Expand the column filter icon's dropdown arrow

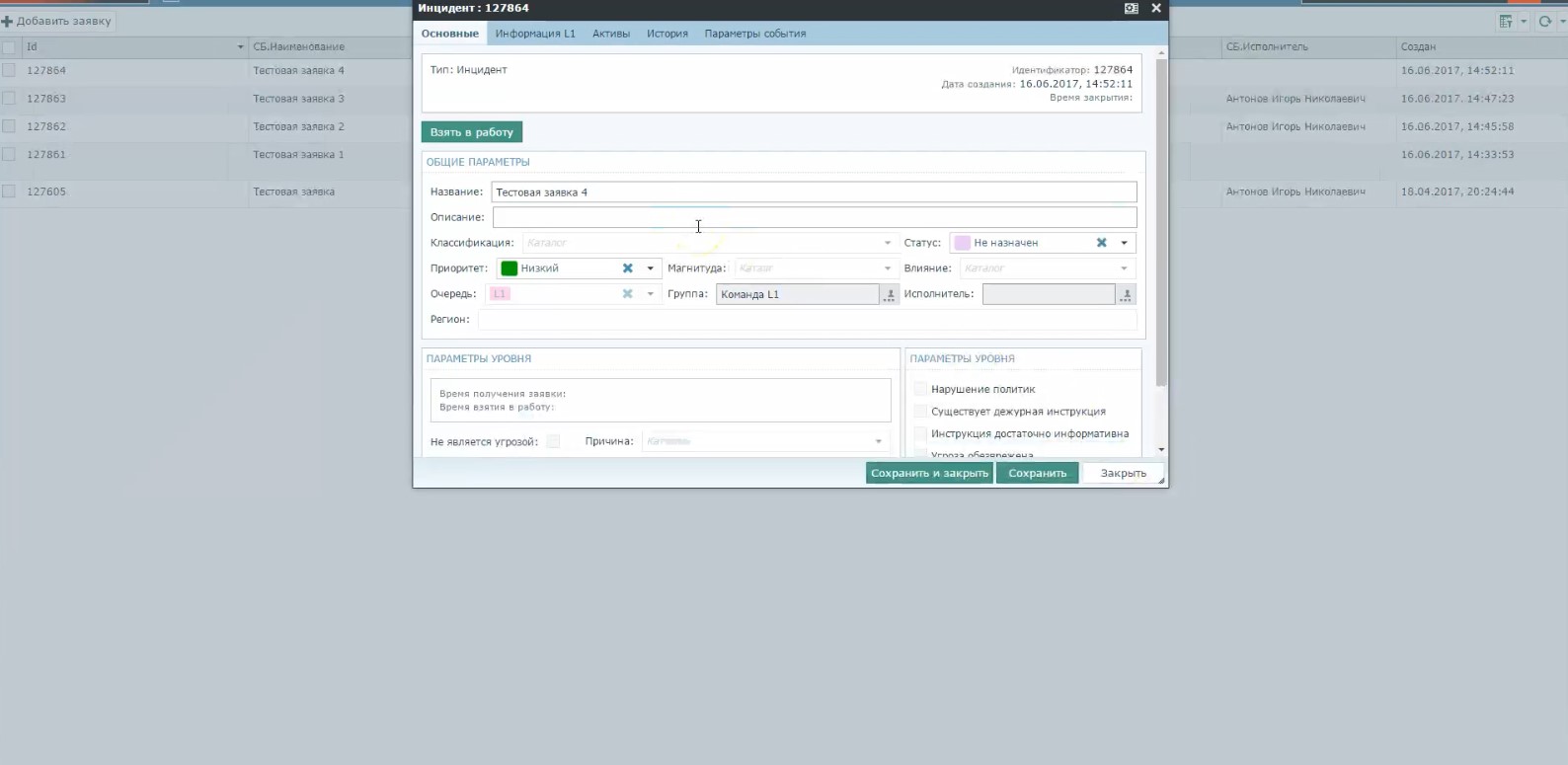1524,22
